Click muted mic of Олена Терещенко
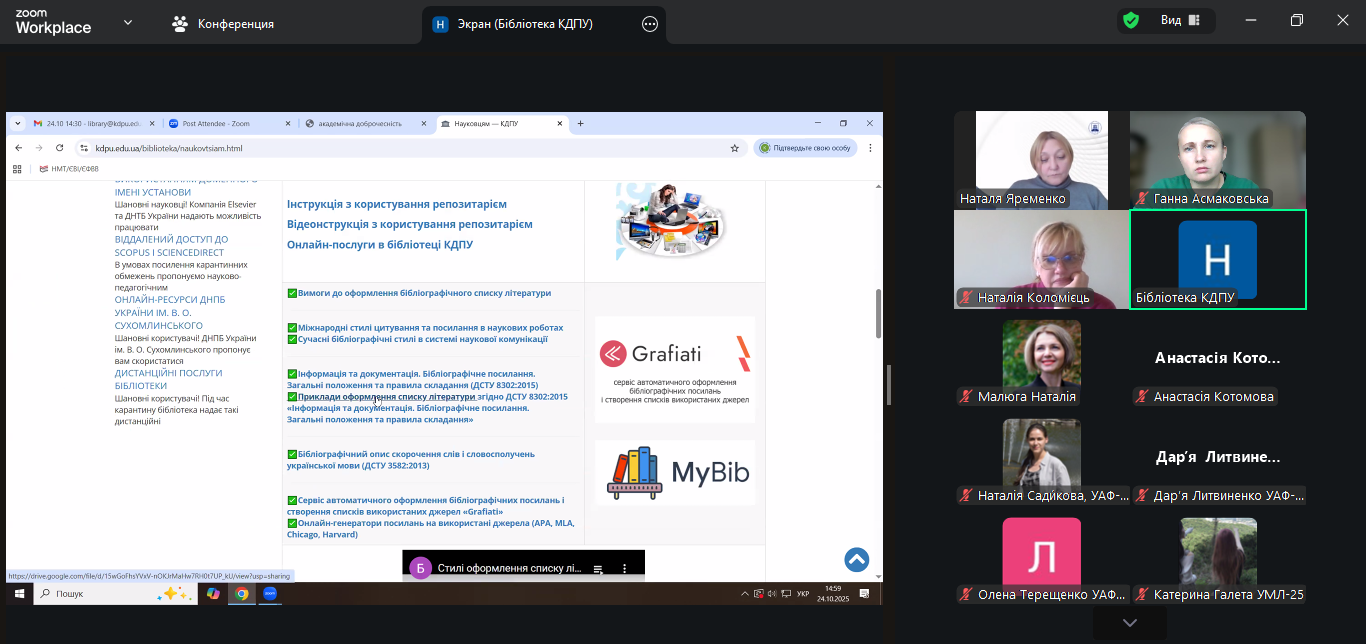Viewport: 1366px width, 644px height. (967, 595)
